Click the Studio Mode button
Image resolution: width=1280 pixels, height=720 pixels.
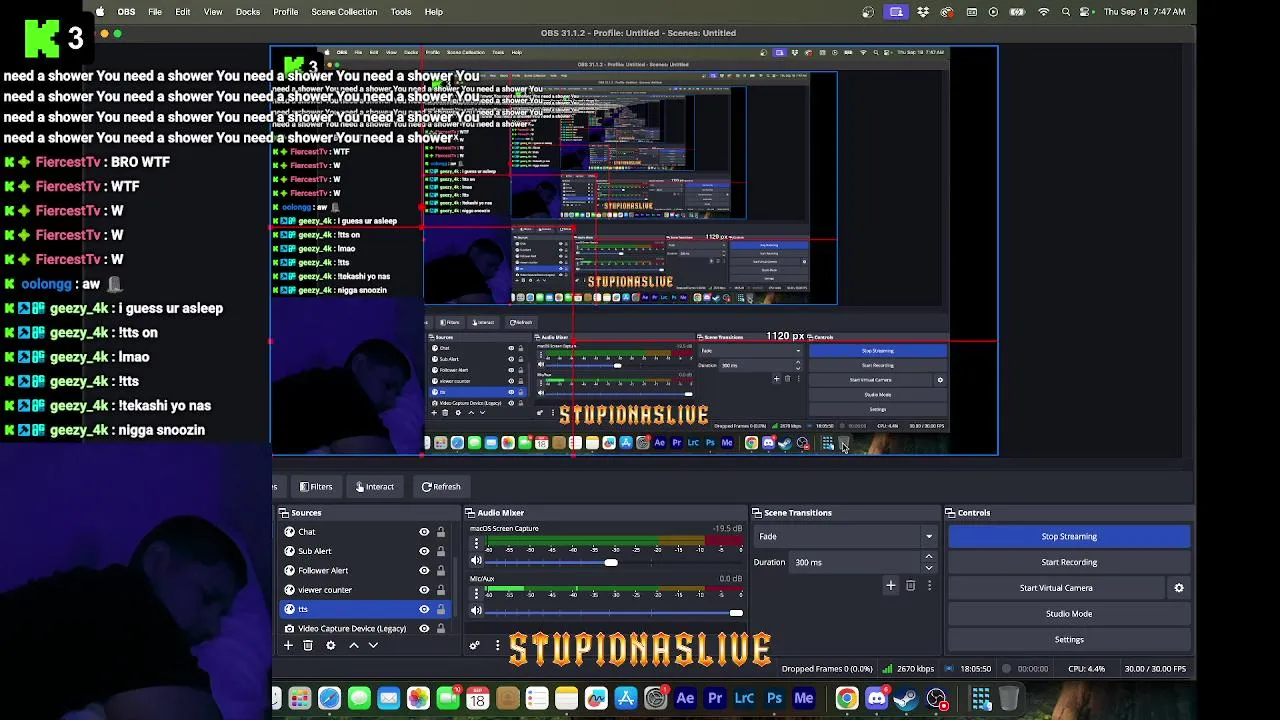tap(1069, 614)
